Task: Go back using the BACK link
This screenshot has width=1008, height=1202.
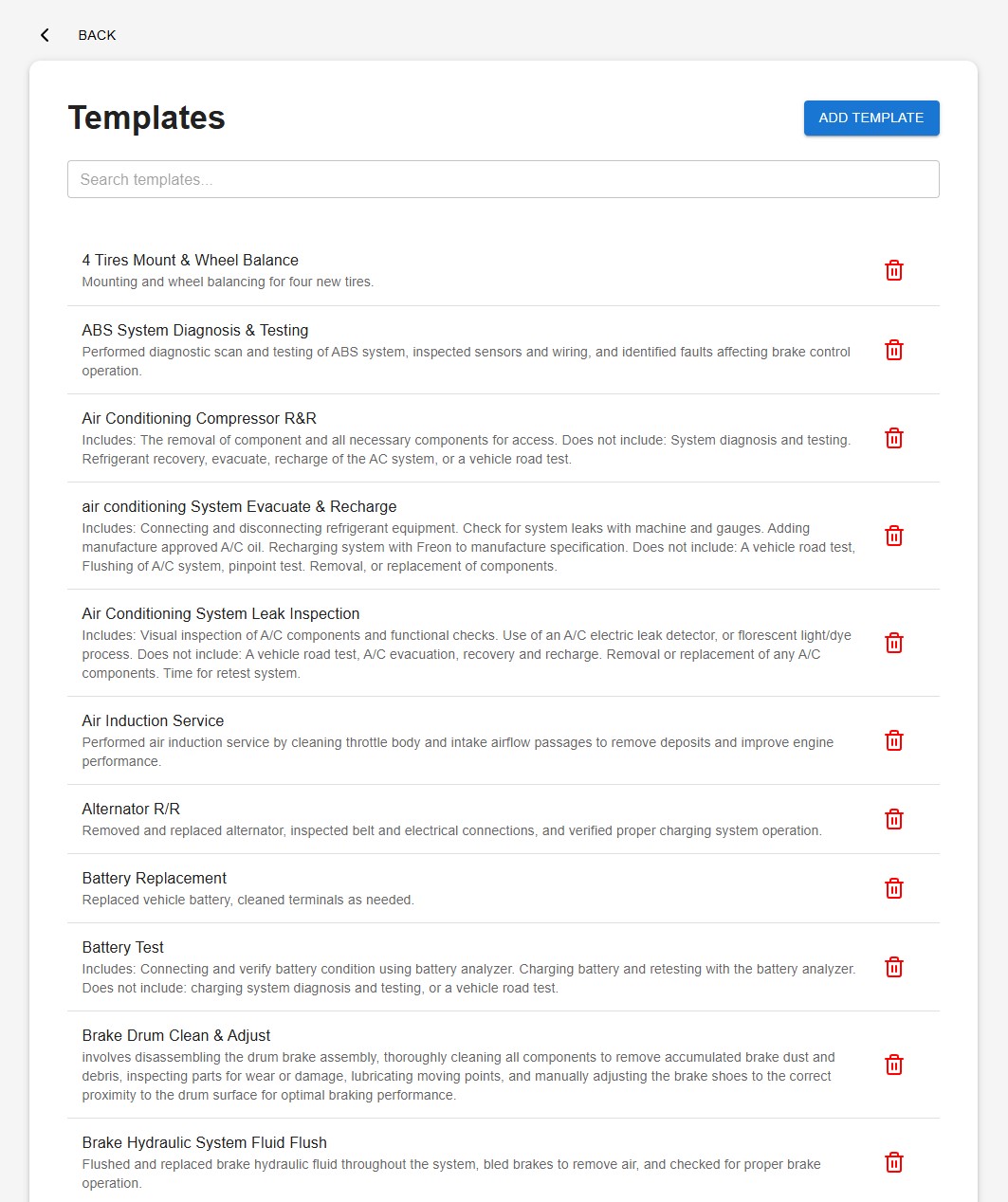Action: (x=97, y=35)
